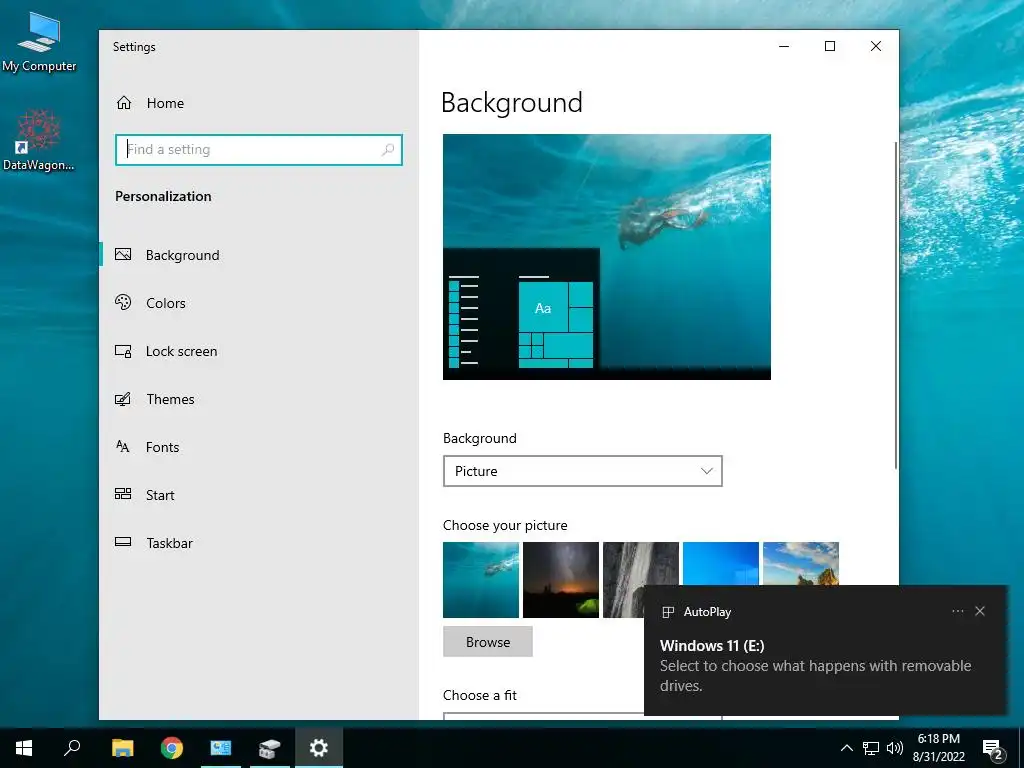Open My Computer desktop icon
This screenshot has height=768, width=1024.
39,42
